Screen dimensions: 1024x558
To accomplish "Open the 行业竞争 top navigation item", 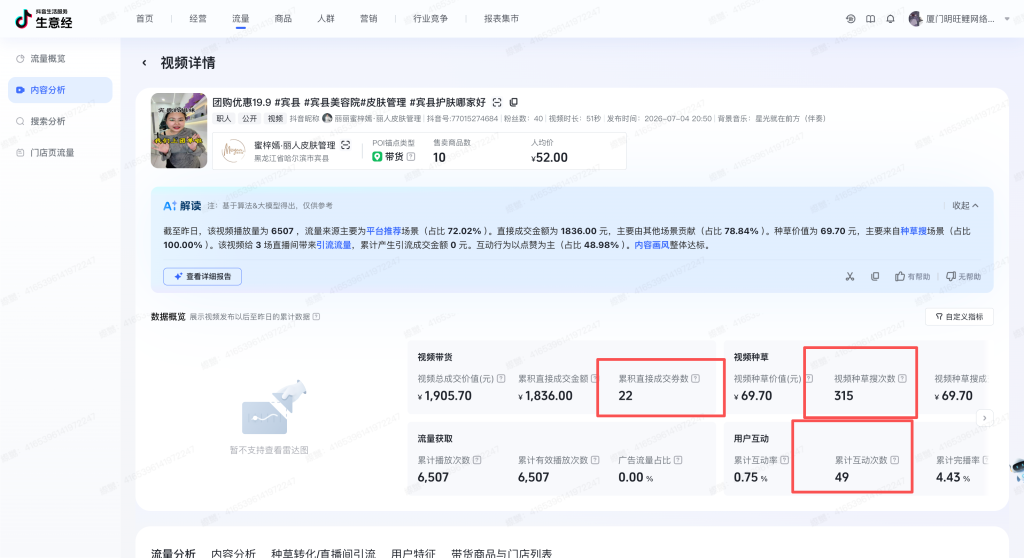I will (430, 19).
